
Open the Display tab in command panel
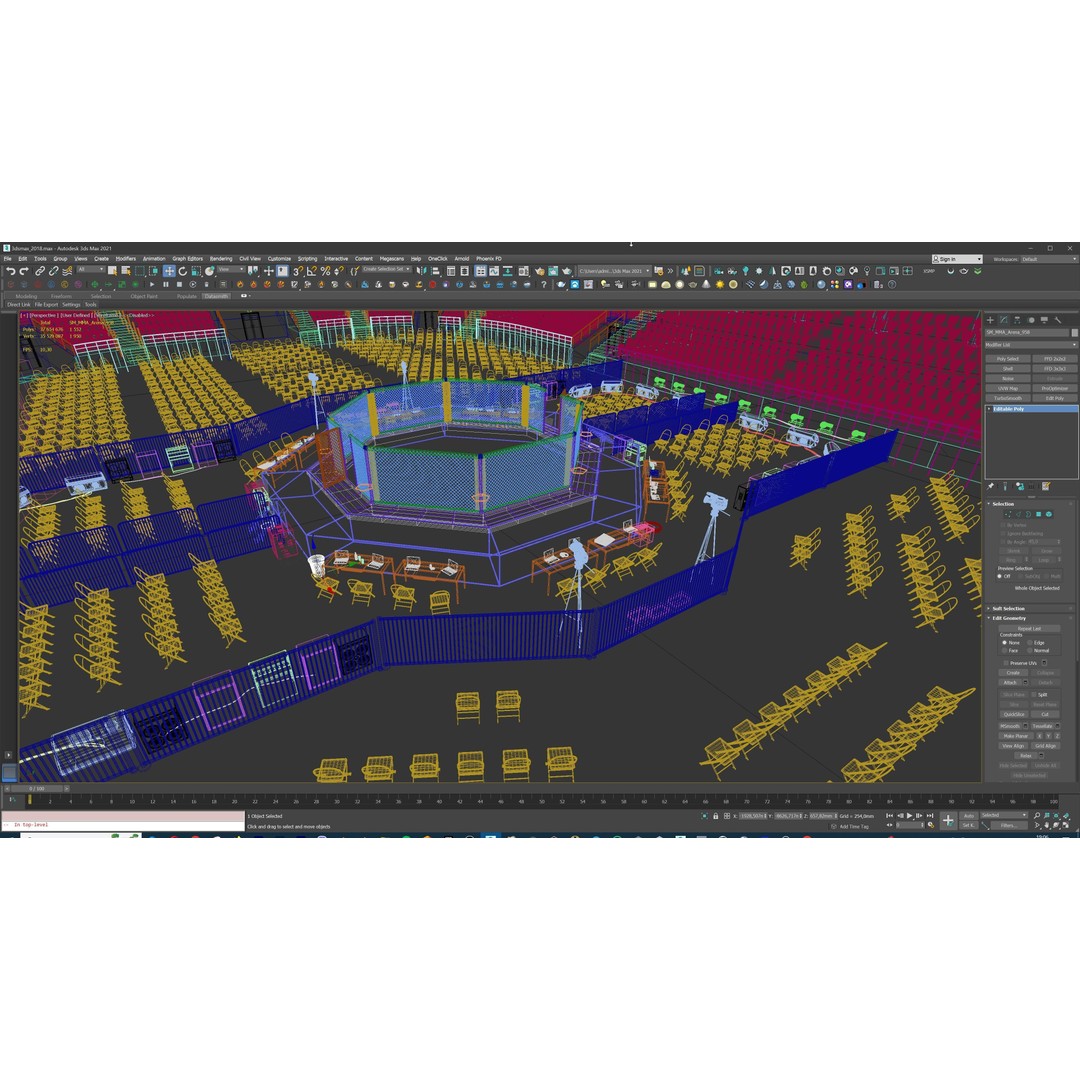coord(1044,320)
